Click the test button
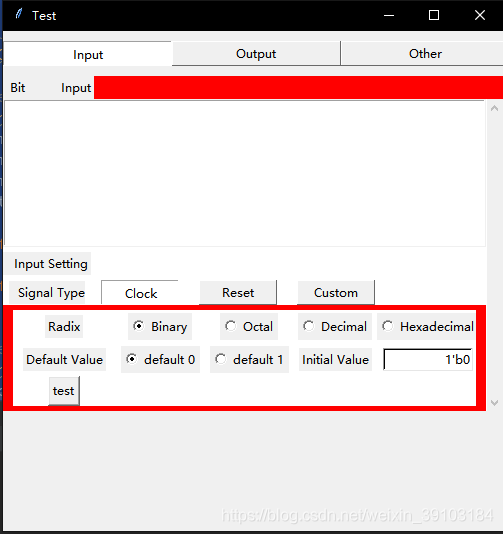 [64, 391]
